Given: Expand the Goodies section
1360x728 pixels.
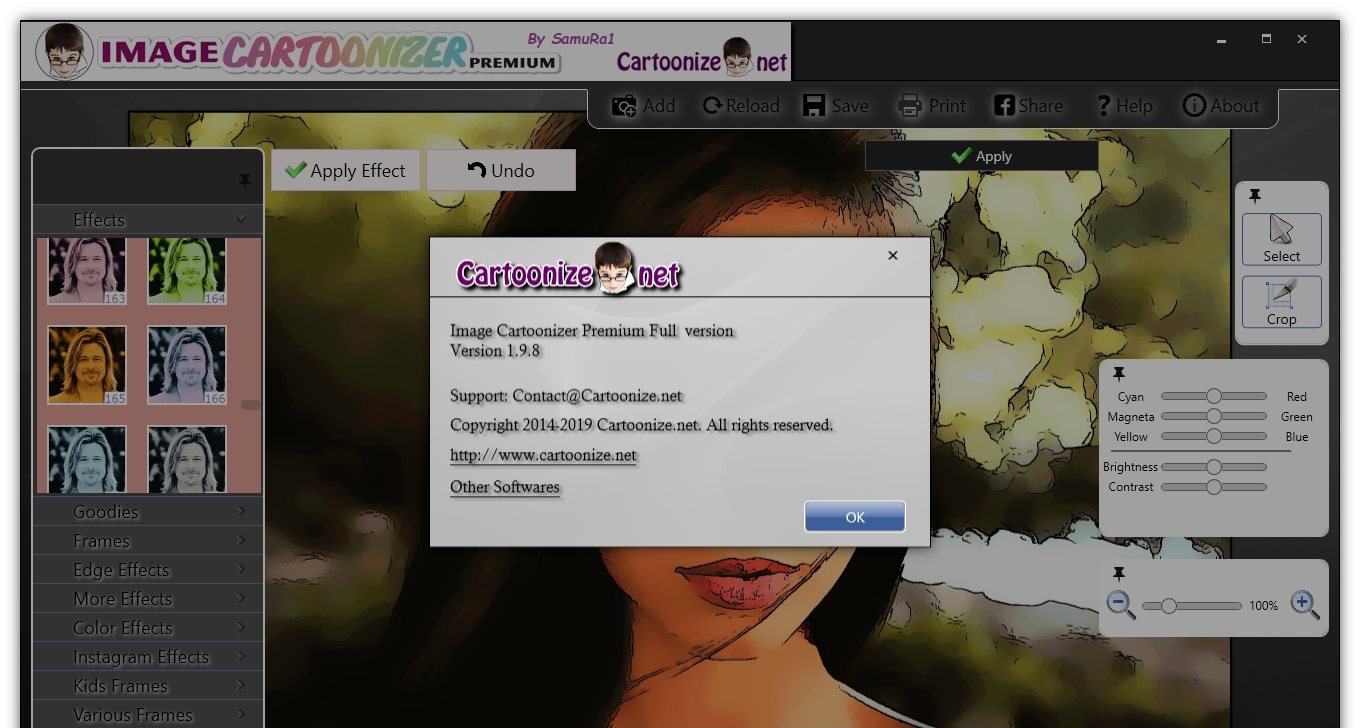Looking at the screenshot, I should click(x=148, y=512).
